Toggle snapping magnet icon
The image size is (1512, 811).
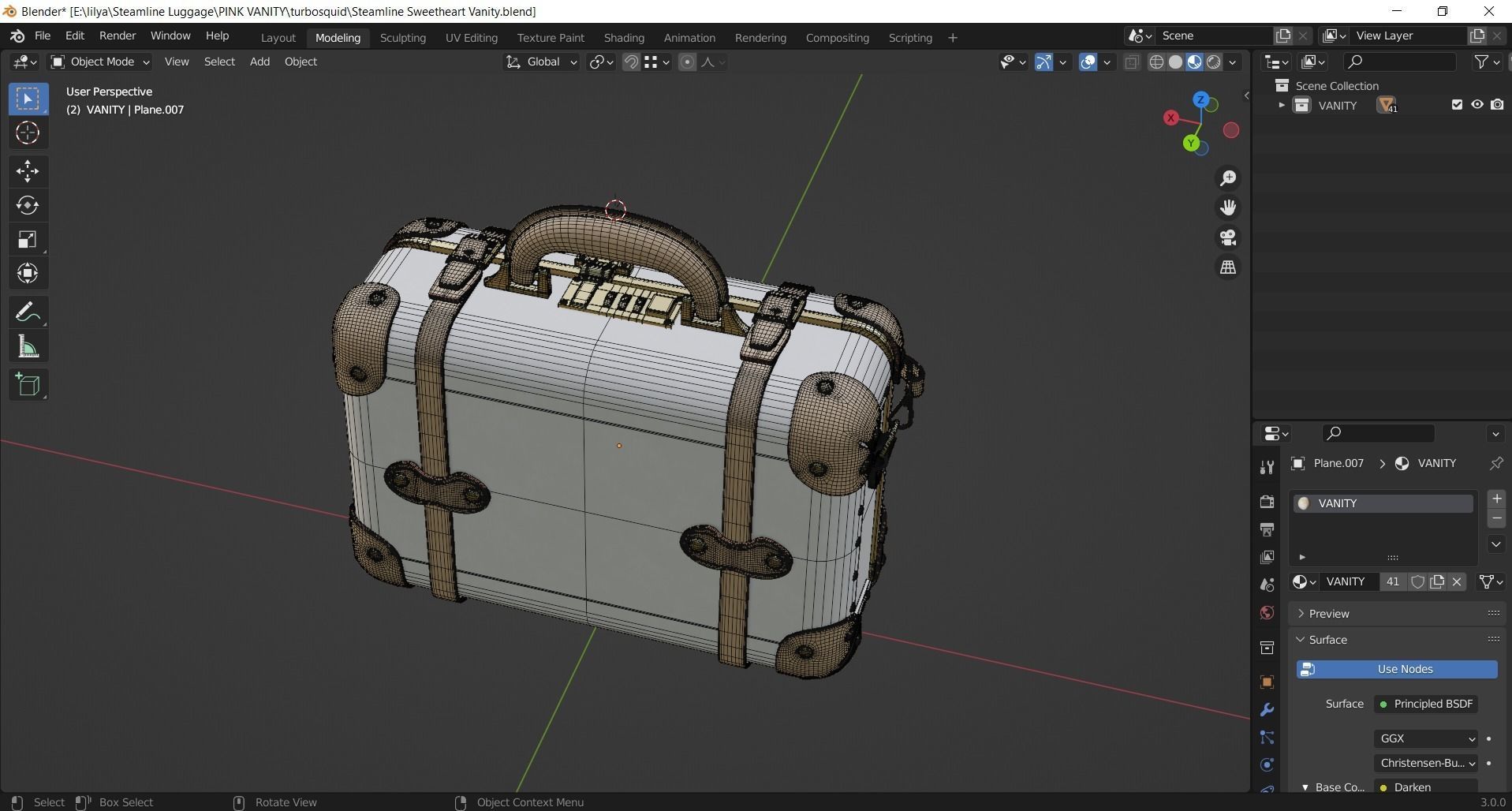631,62
